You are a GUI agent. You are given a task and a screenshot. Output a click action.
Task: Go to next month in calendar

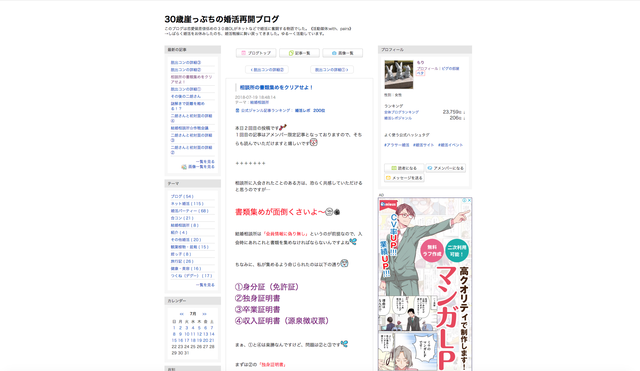click(x=204, y=314)
